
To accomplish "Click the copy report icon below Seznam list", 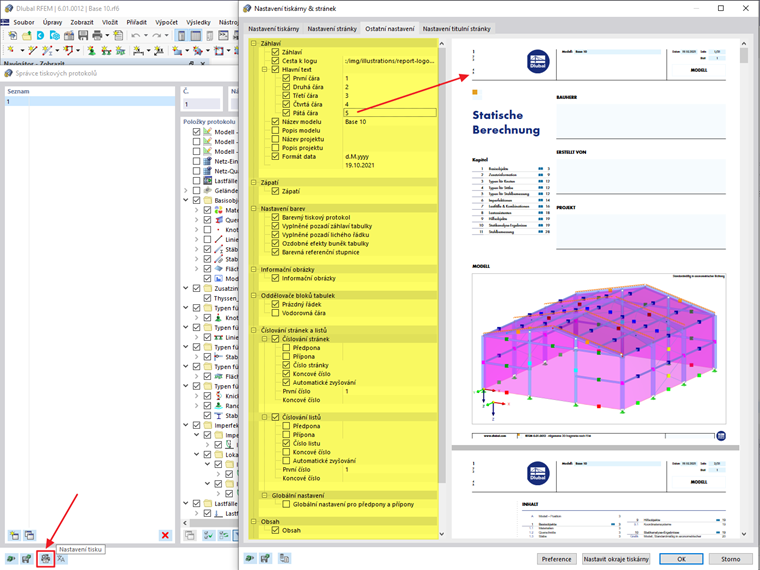I will point(30,535).
